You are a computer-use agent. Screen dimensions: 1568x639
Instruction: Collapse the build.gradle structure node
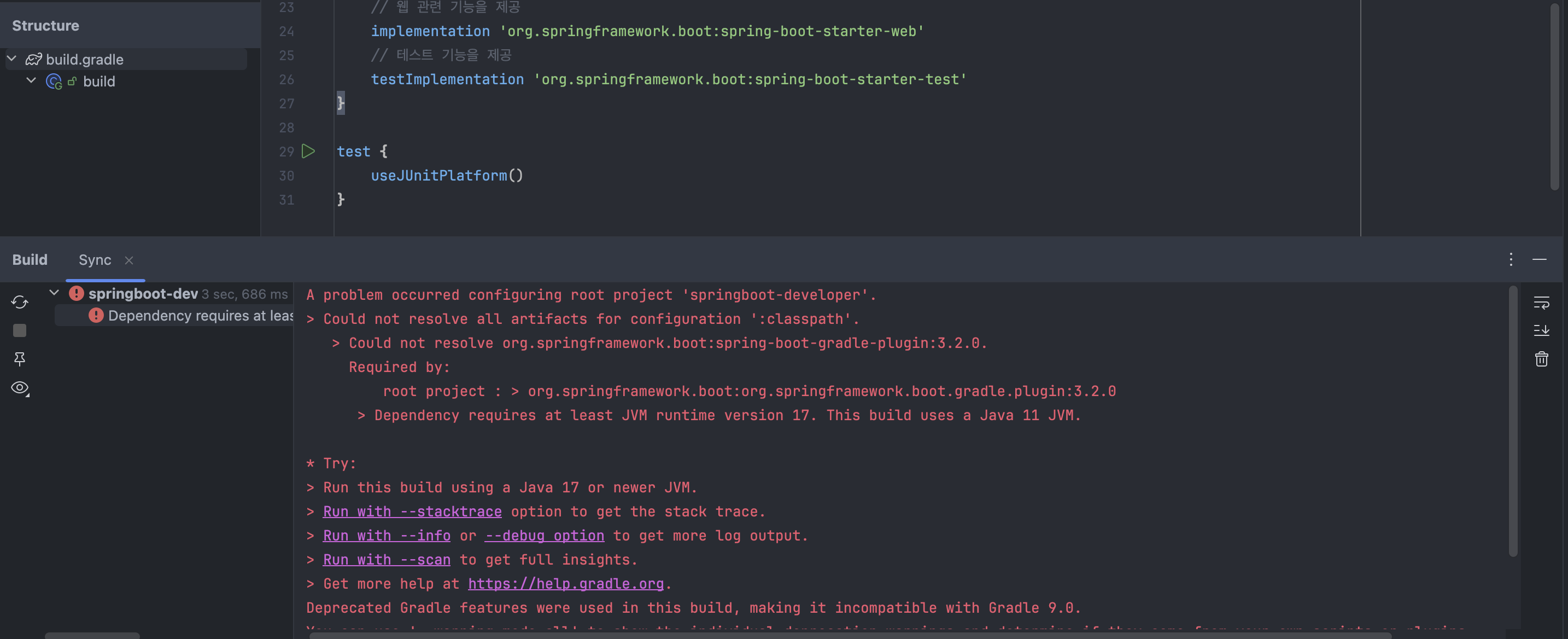tap(11, 59)
